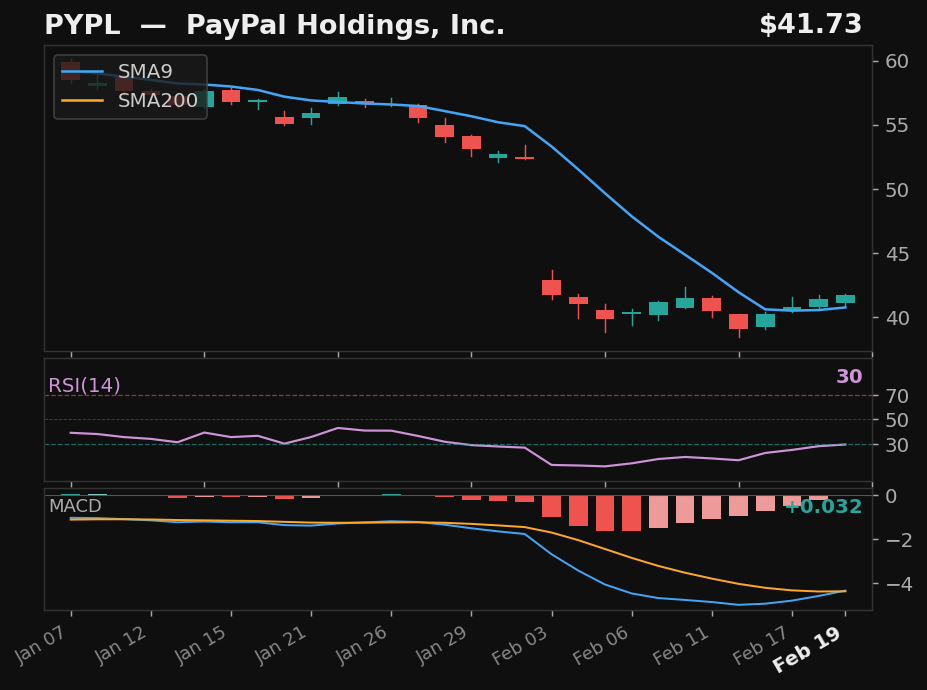Click the Feb 03 date axis label
The height and width of the screenshot is (690, 927).
click(x=521, y=645)
